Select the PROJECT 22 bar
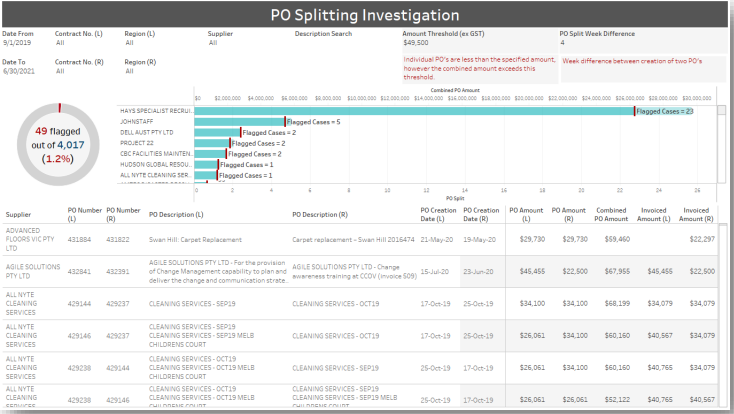 click(x=212, y=143)
